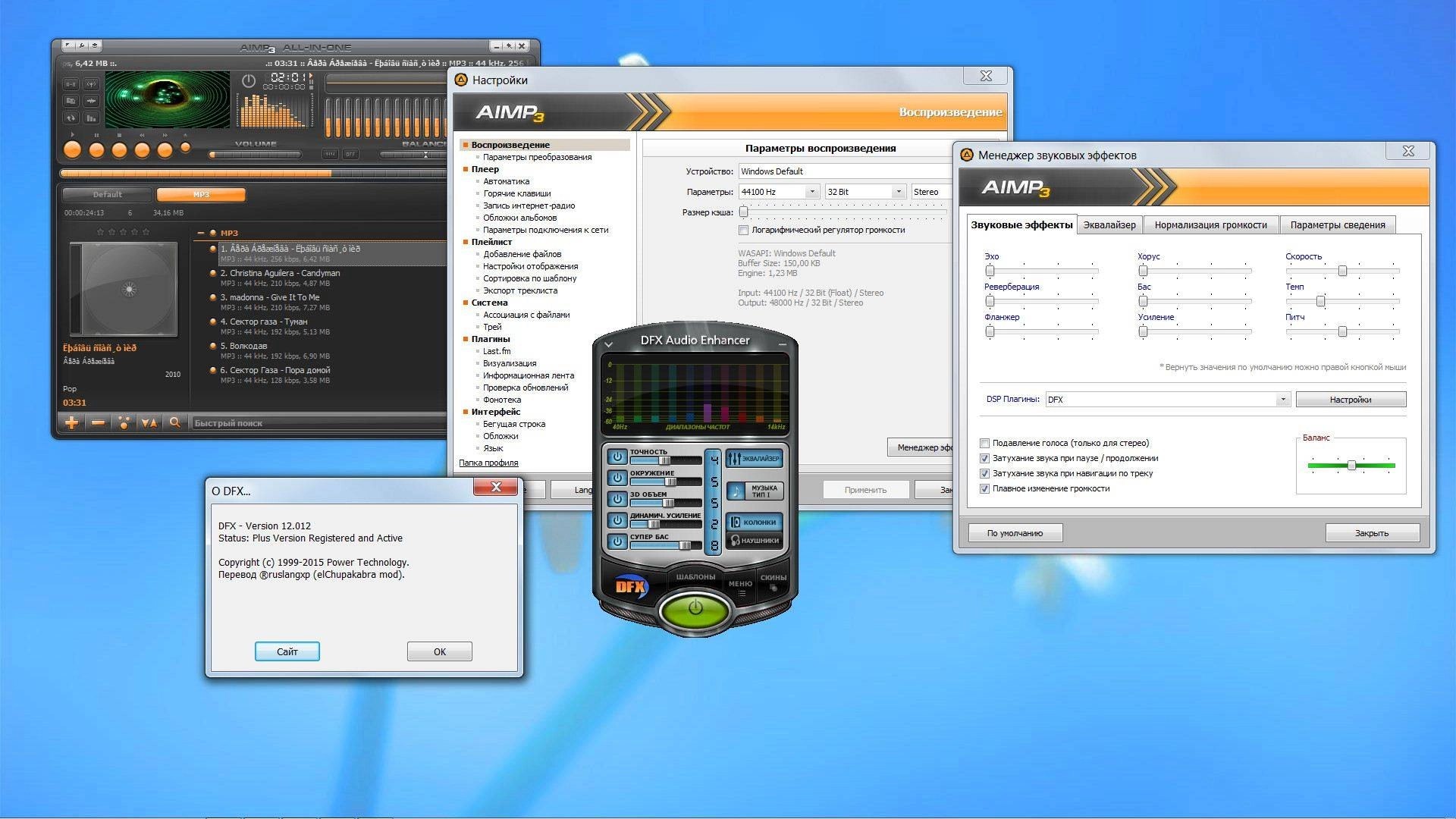1456x819 pixels.
Task: Click Закрыть in sound effects manager
Action: point(1372,533)
